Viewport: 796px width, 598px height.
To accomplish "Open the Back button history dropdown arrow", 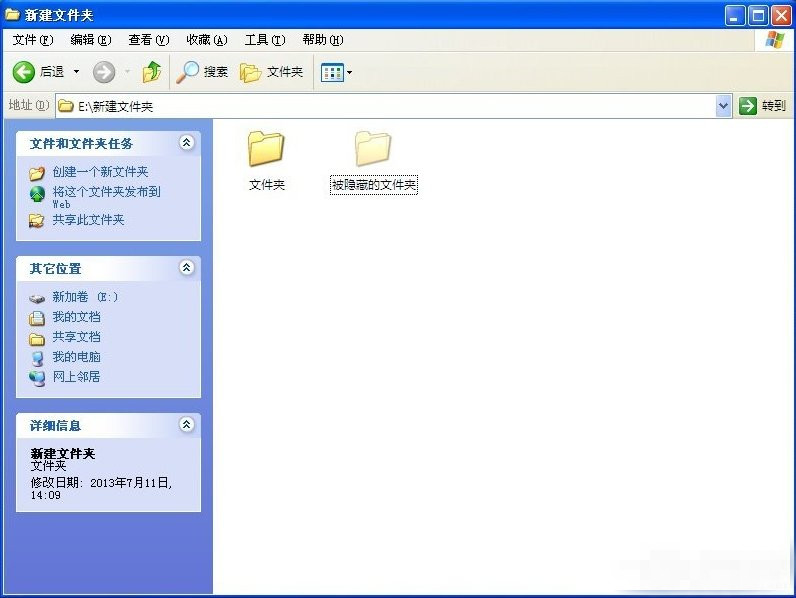I will (x=76, y=72).
